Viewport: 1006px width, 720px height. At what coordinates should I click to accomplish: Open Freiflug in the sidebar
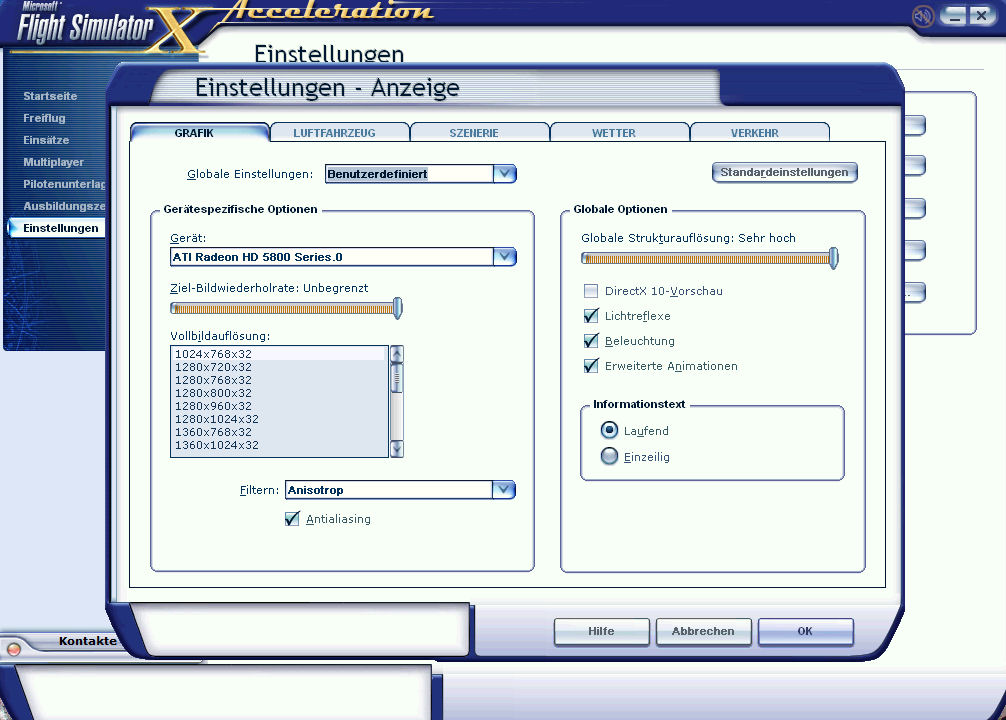(44, 118)
